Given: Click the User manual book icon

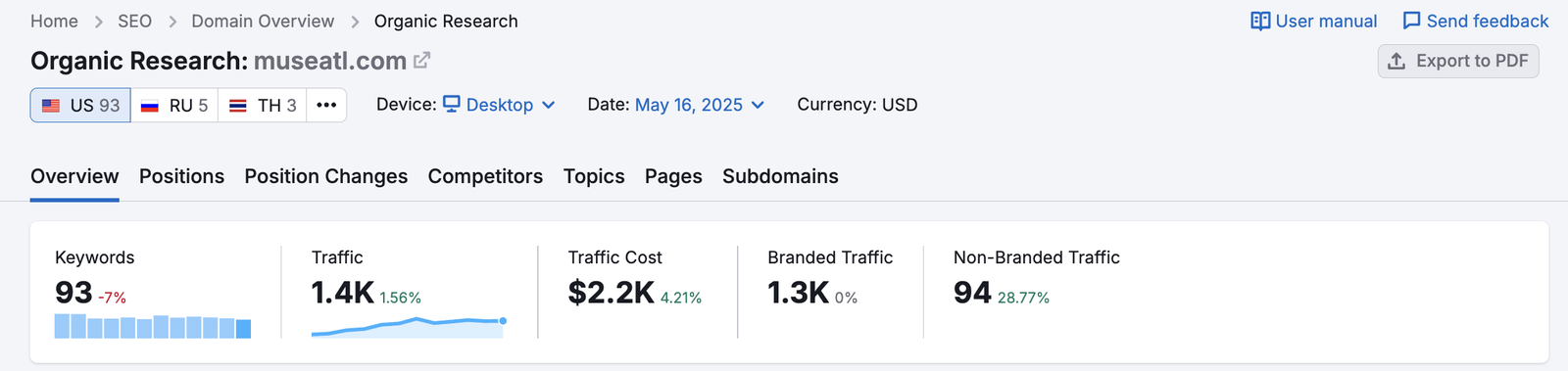Looking at the screenshot, I should point(1260,22).
